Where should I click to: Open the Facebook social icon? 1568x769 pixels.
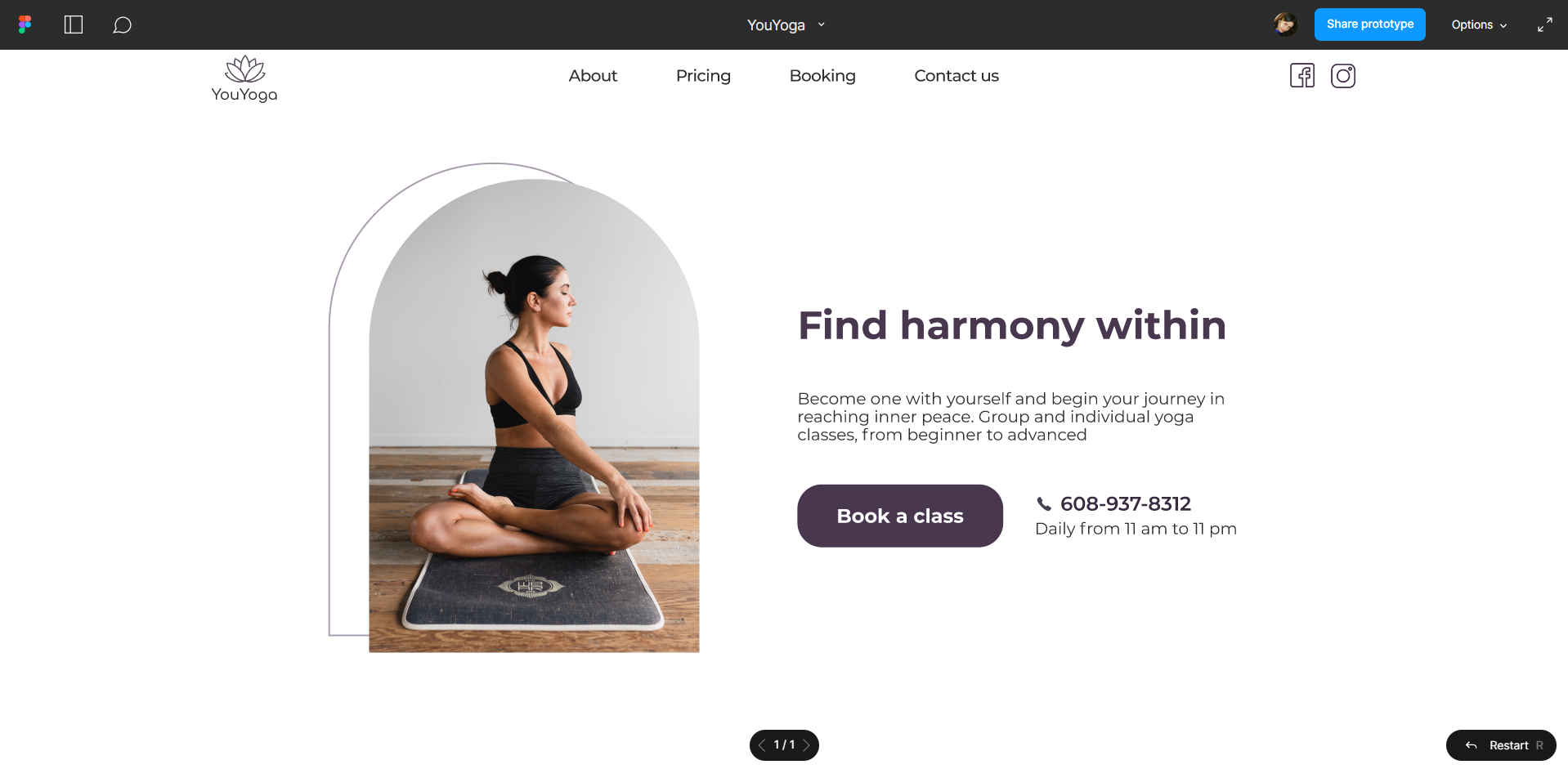pos(1302,76)
